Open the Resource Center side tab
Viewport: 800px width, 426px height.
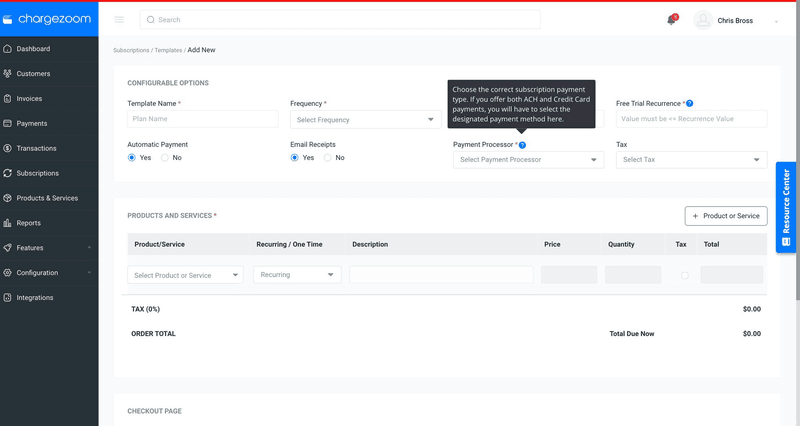pyautogui.click(x=786, y=207)
